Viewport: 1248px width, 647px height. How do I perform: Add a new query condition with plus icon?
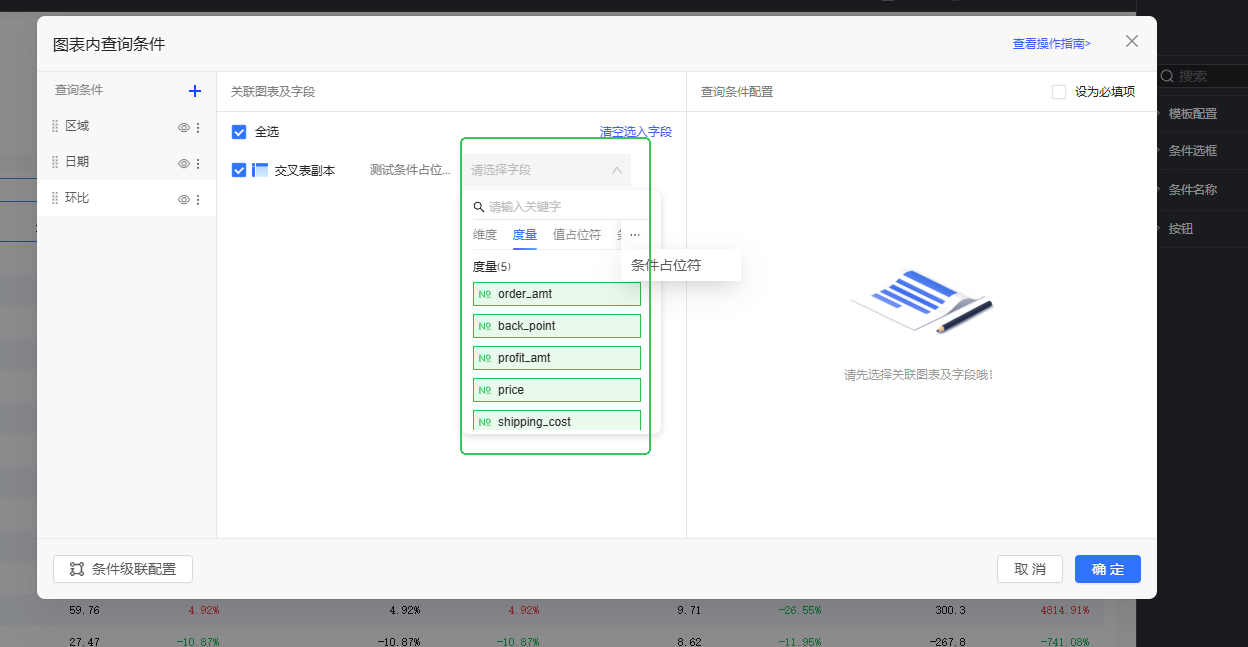tap(195, 91)
